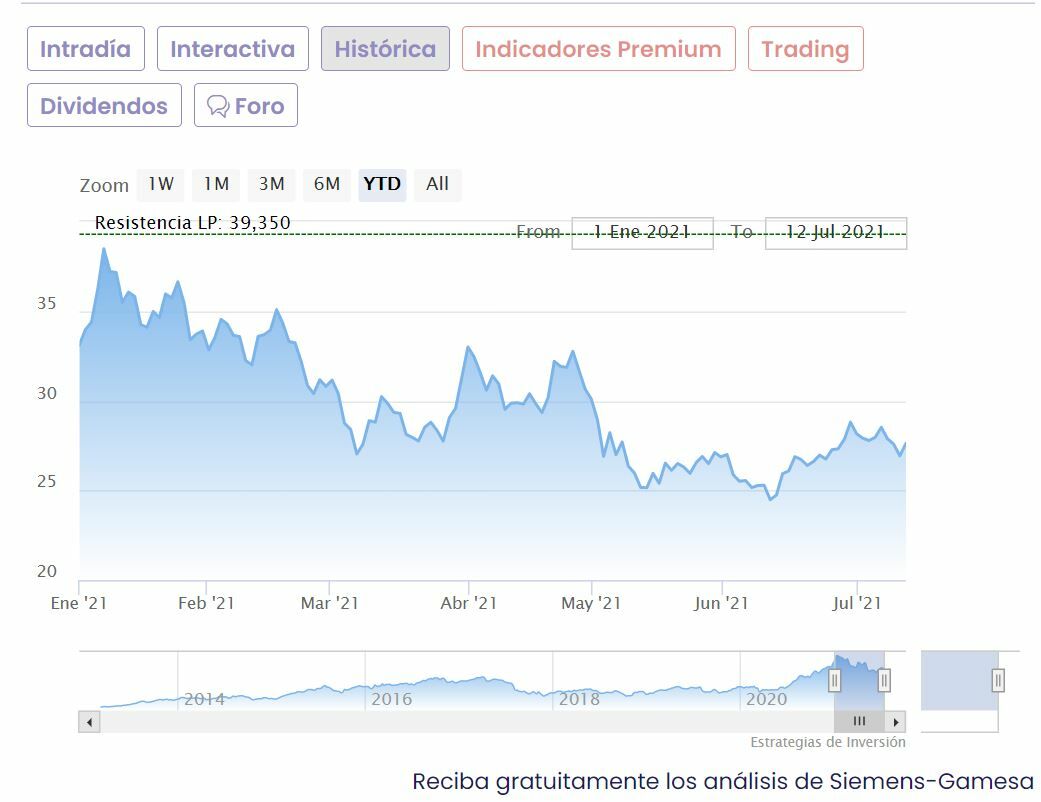Choose the YTD zoom option
Viewport: 1041px width, 802px height.
click(382, 184)
